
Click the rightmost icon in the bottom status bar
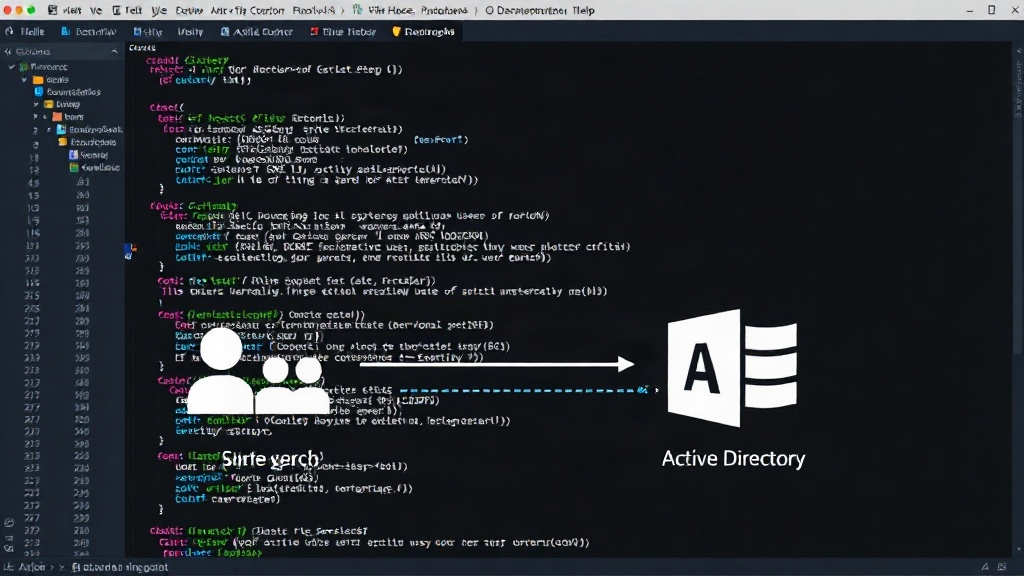1002,567
